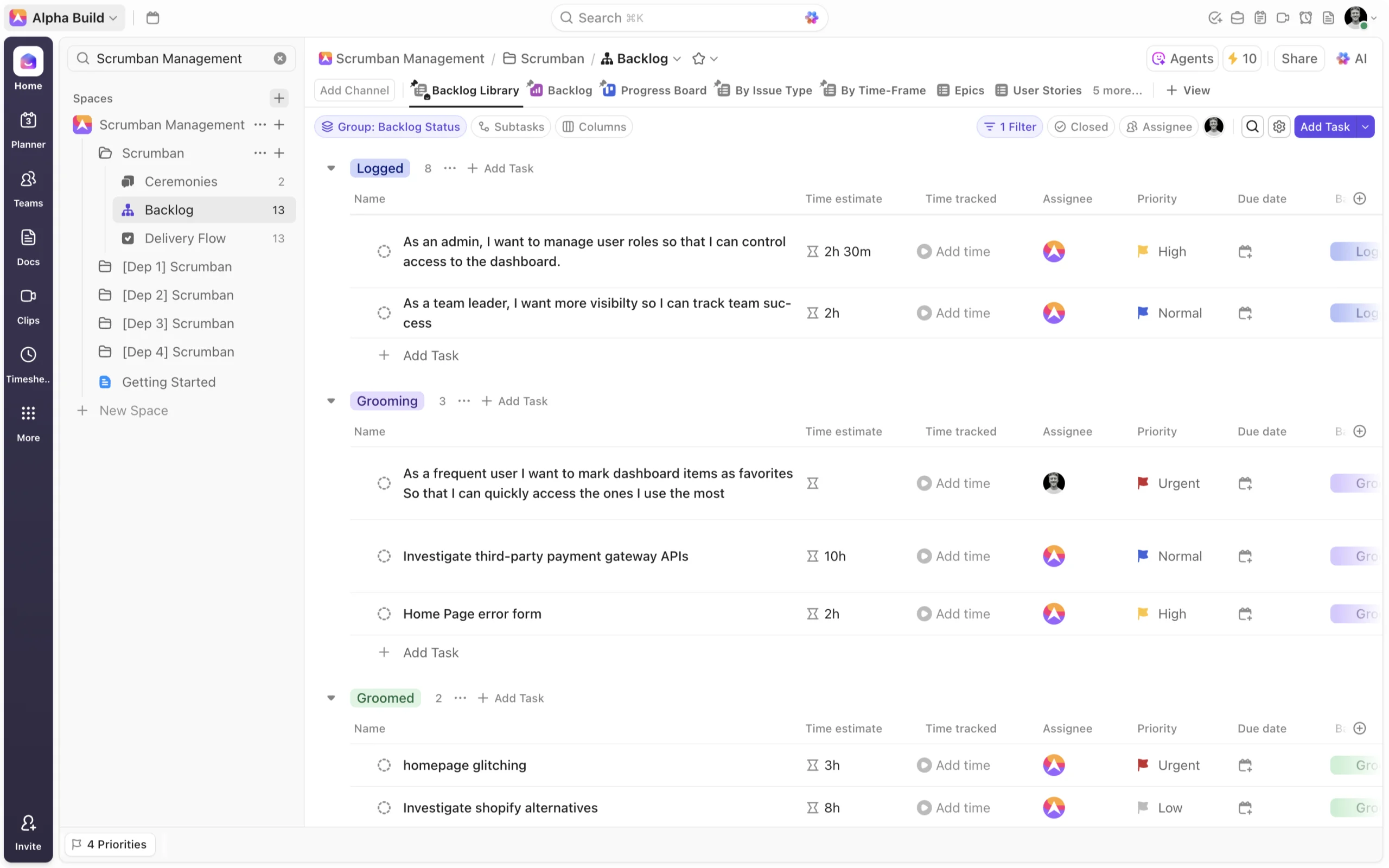This screenshot has height=868, width=1389.
Task: Open the Planner in the sidebar
Action: pyautogui.click(x=28, y=129)
